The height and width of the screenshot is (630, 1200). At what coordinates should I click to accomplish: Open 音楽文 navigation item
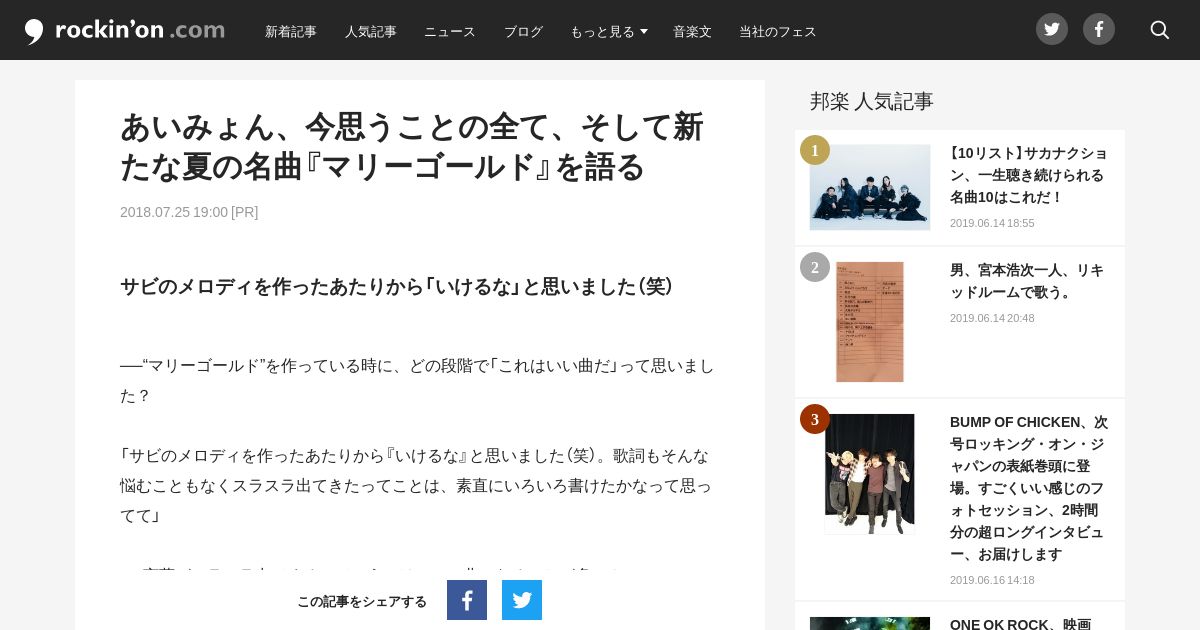tap(692, 32)
